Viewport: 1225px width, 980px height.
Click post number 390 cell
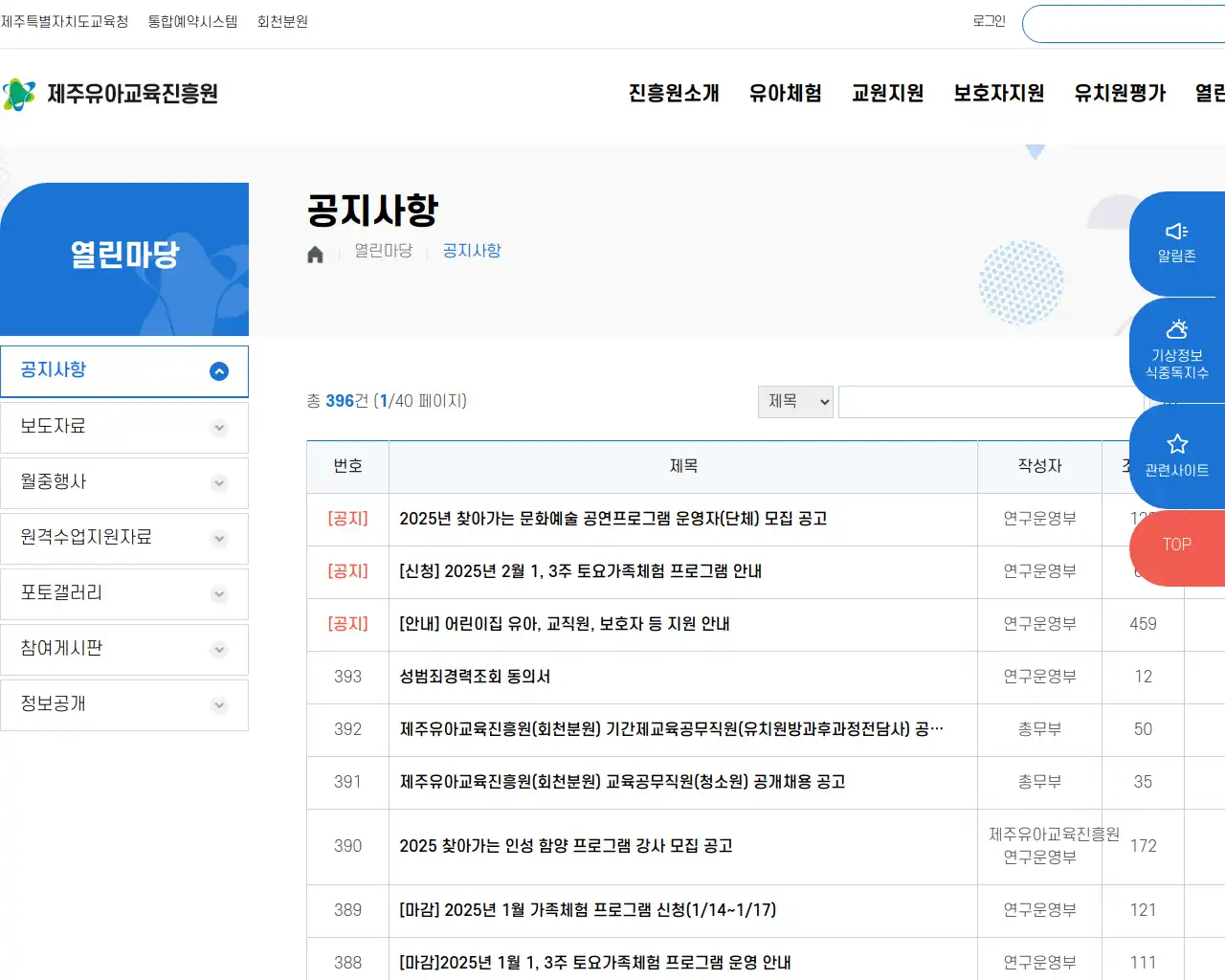(347, 846)
